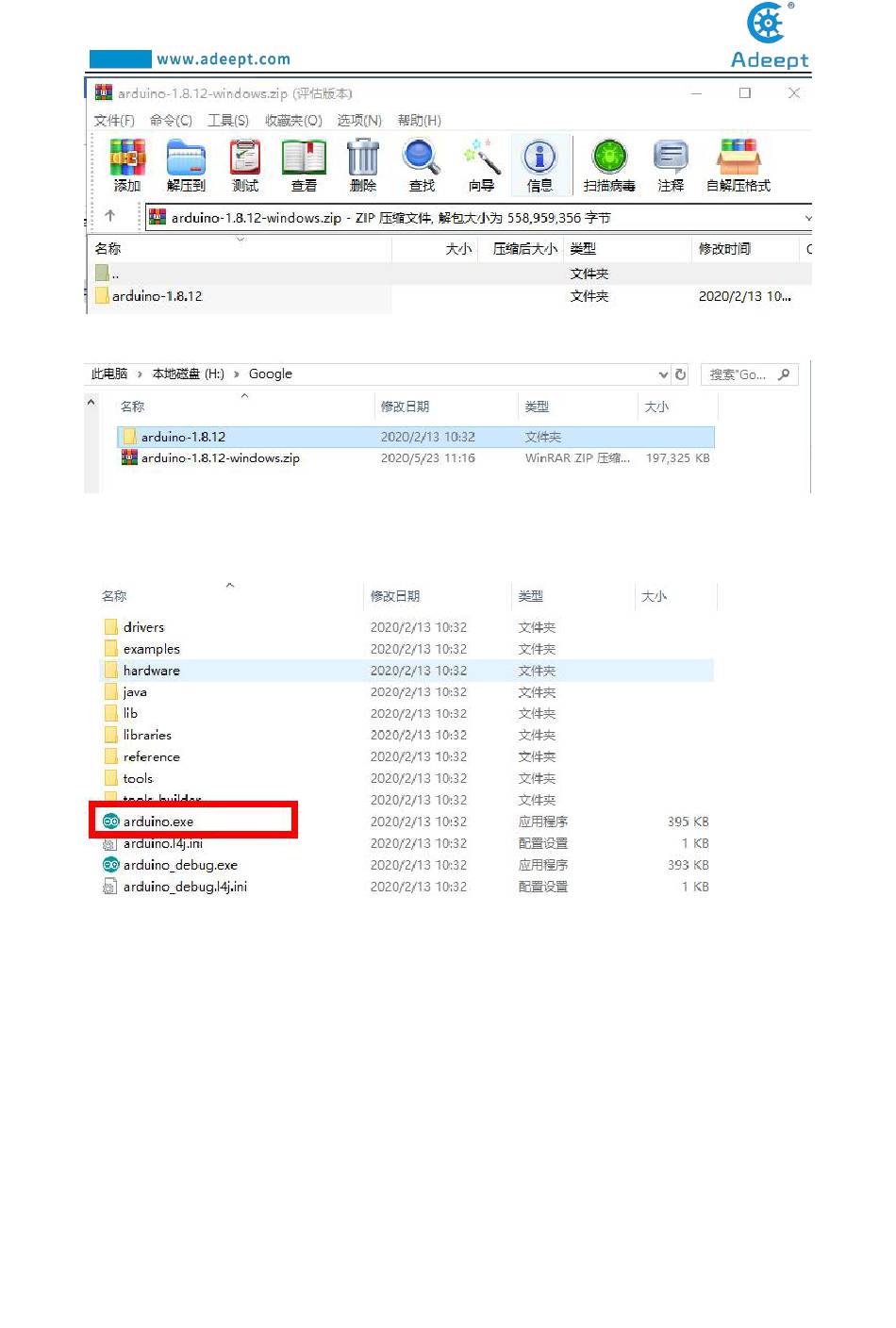
Task: Open the 选项(N) menu
Action: pyautogui.click(x=359, y=121)
